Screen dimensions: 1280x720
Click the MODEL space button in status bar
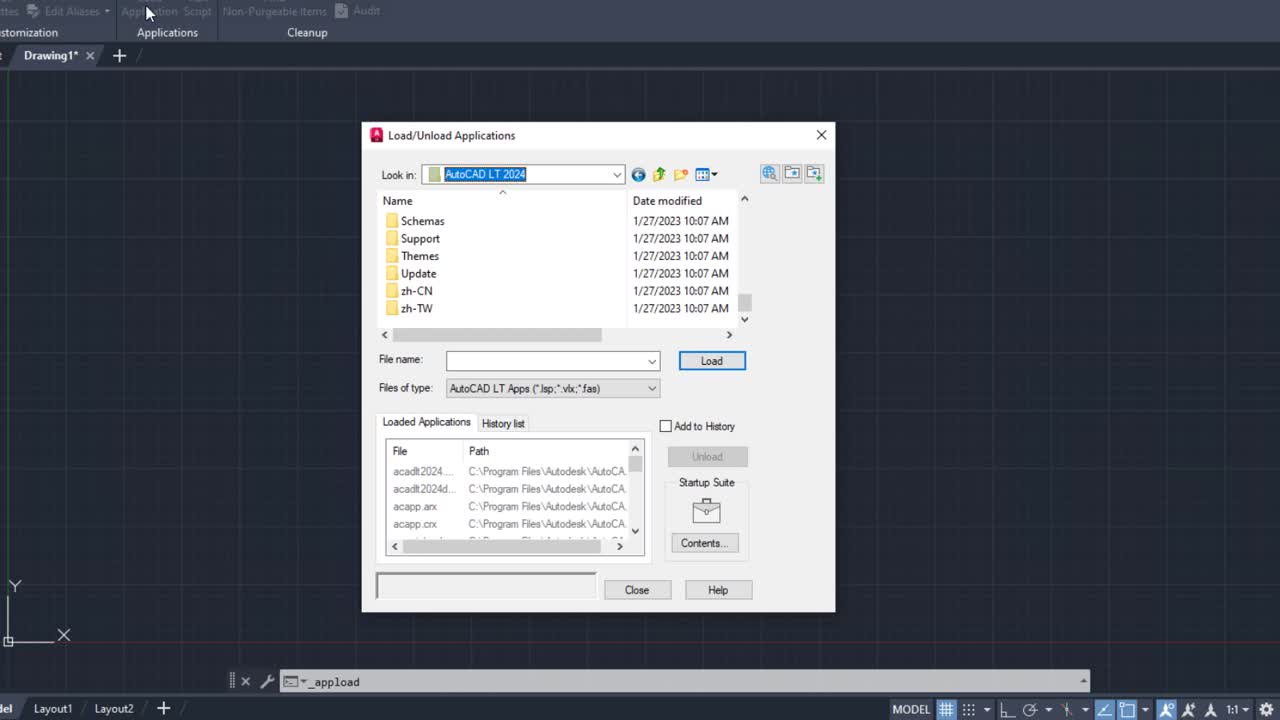tap(911, 709)
